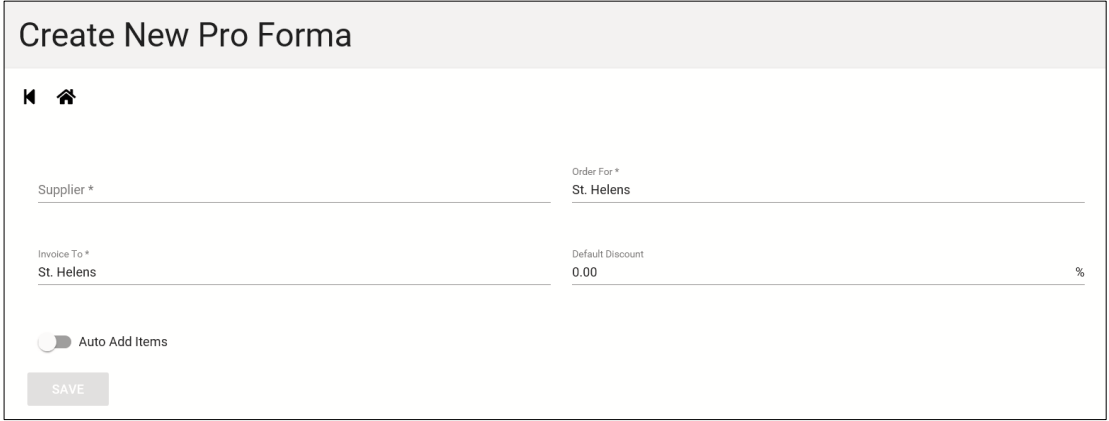
Task: Click the back arrow icon
Action: pos(30,97)
